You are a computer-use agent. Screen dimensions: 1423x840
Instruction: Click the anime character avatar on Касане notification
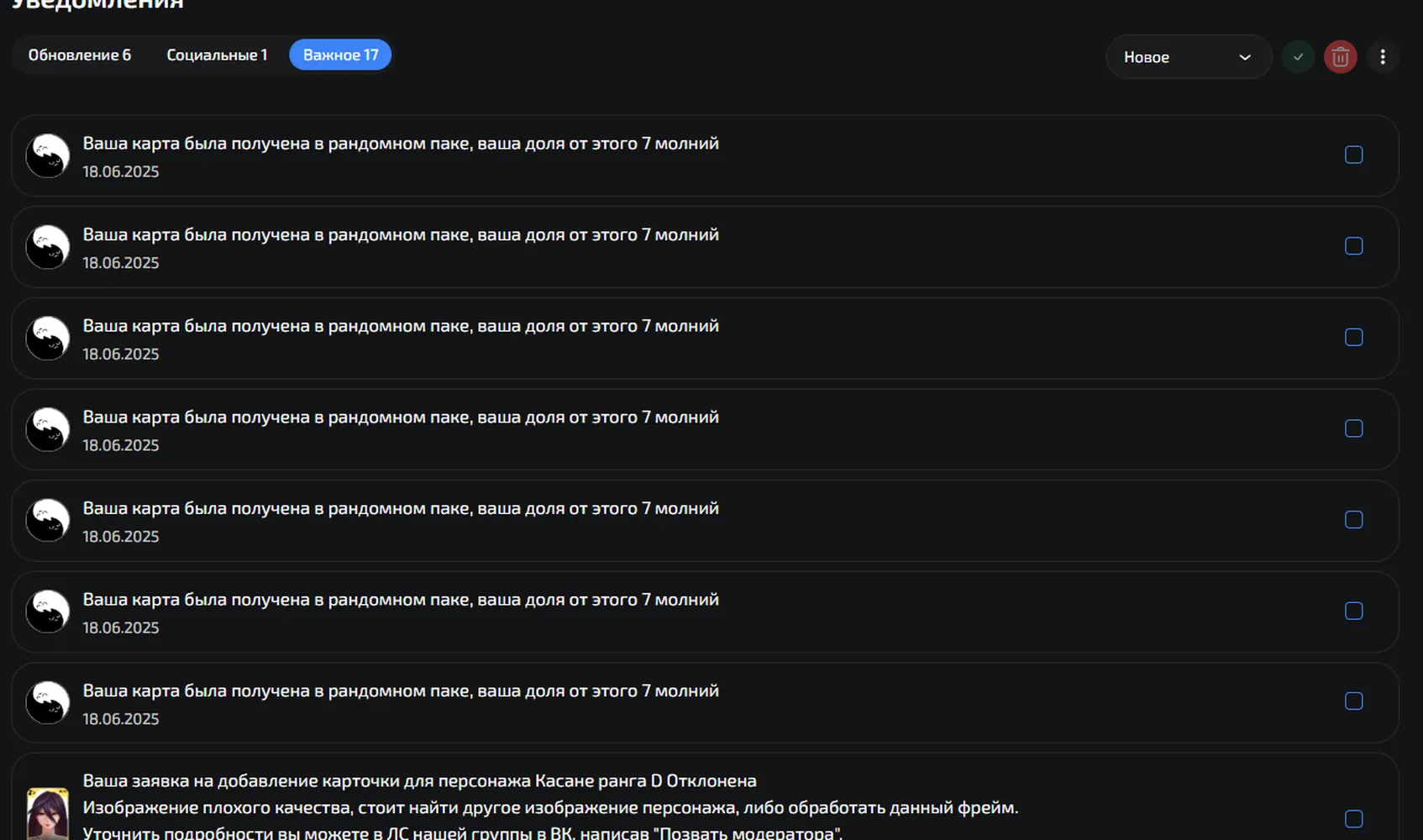click(48, 813)
